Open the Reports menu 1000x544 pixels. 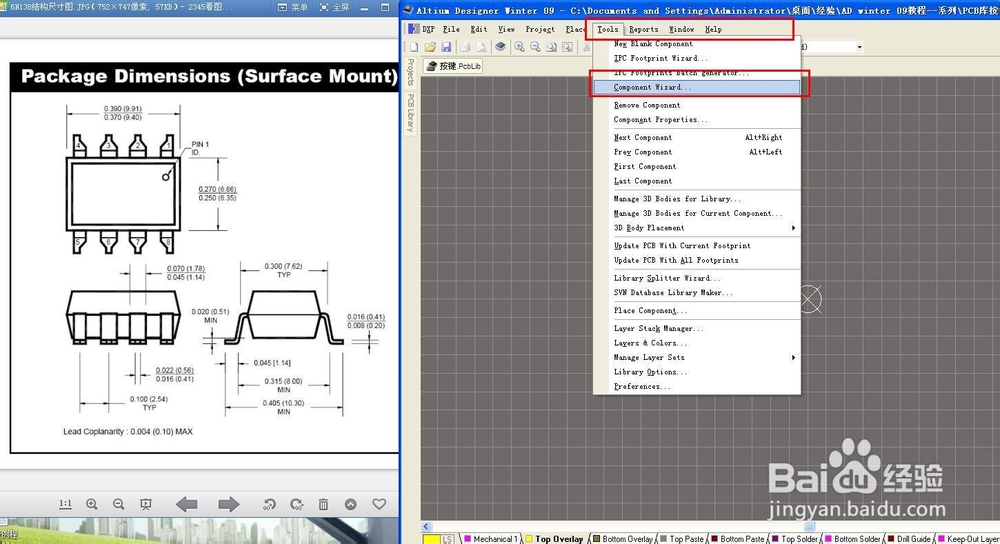(x=643, y=29)
